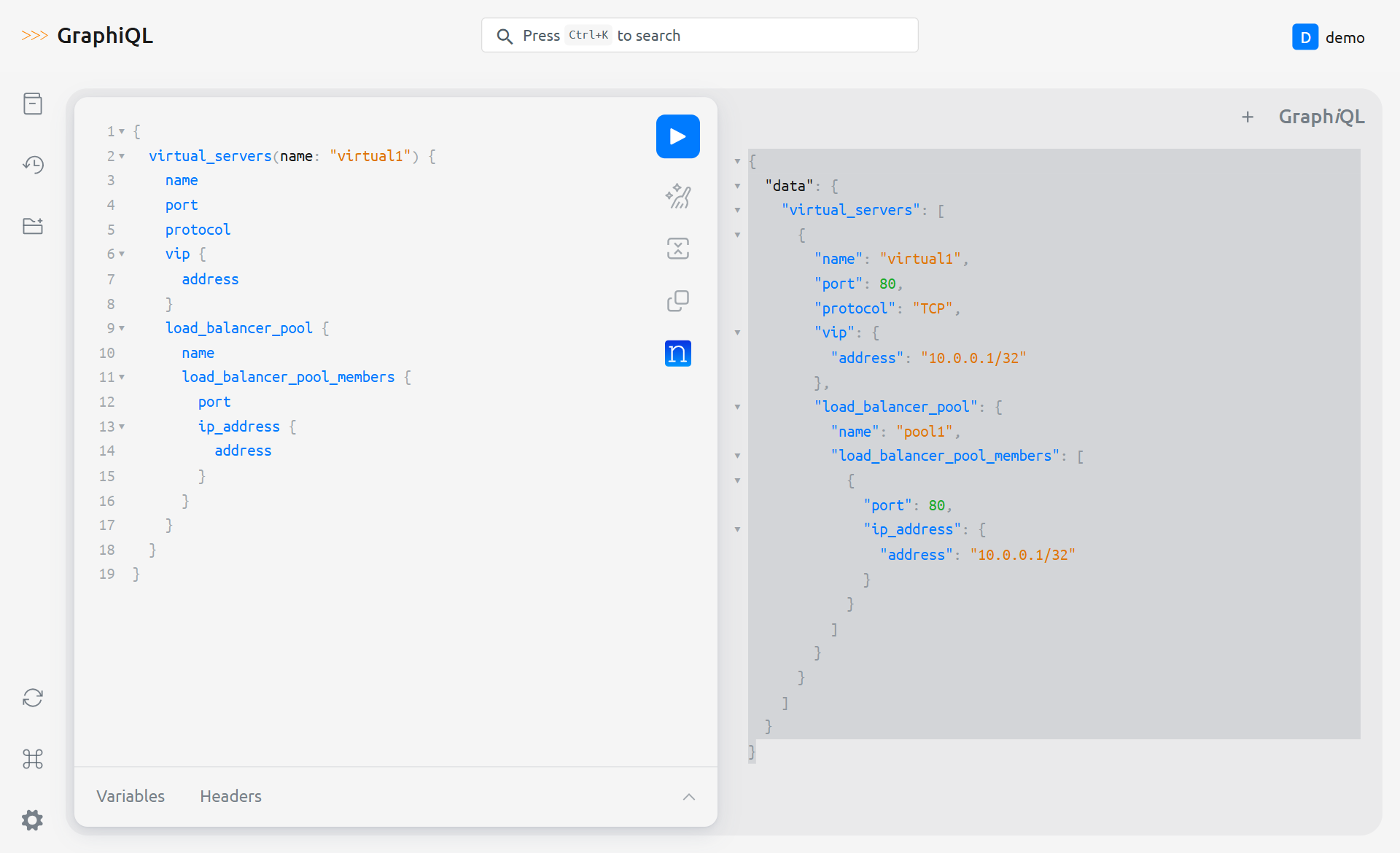Click the search input field
The height and width of the screenshot is (853, 1400).
point(699,35)
